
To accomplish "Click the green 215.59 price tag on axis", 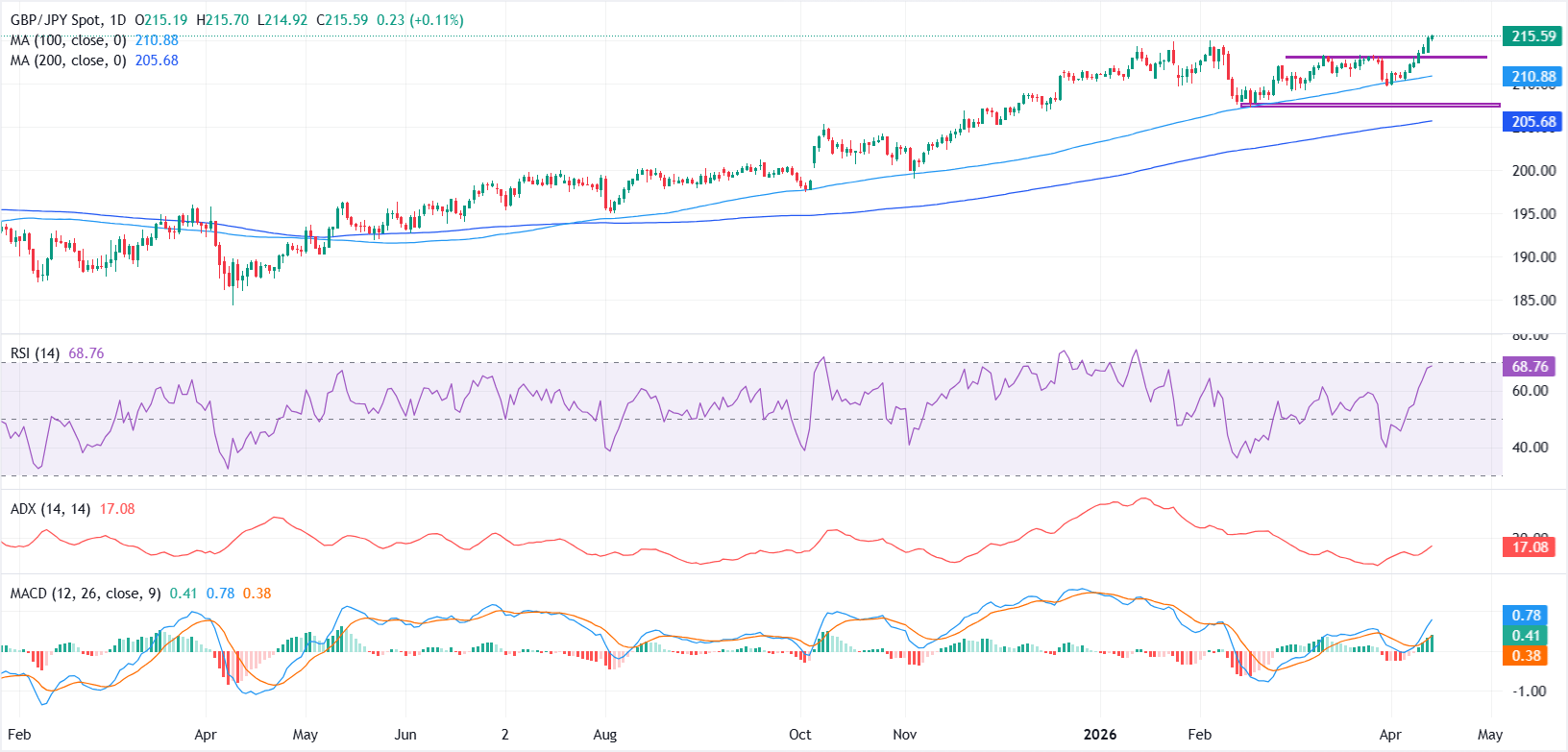I will point(1532,36).
